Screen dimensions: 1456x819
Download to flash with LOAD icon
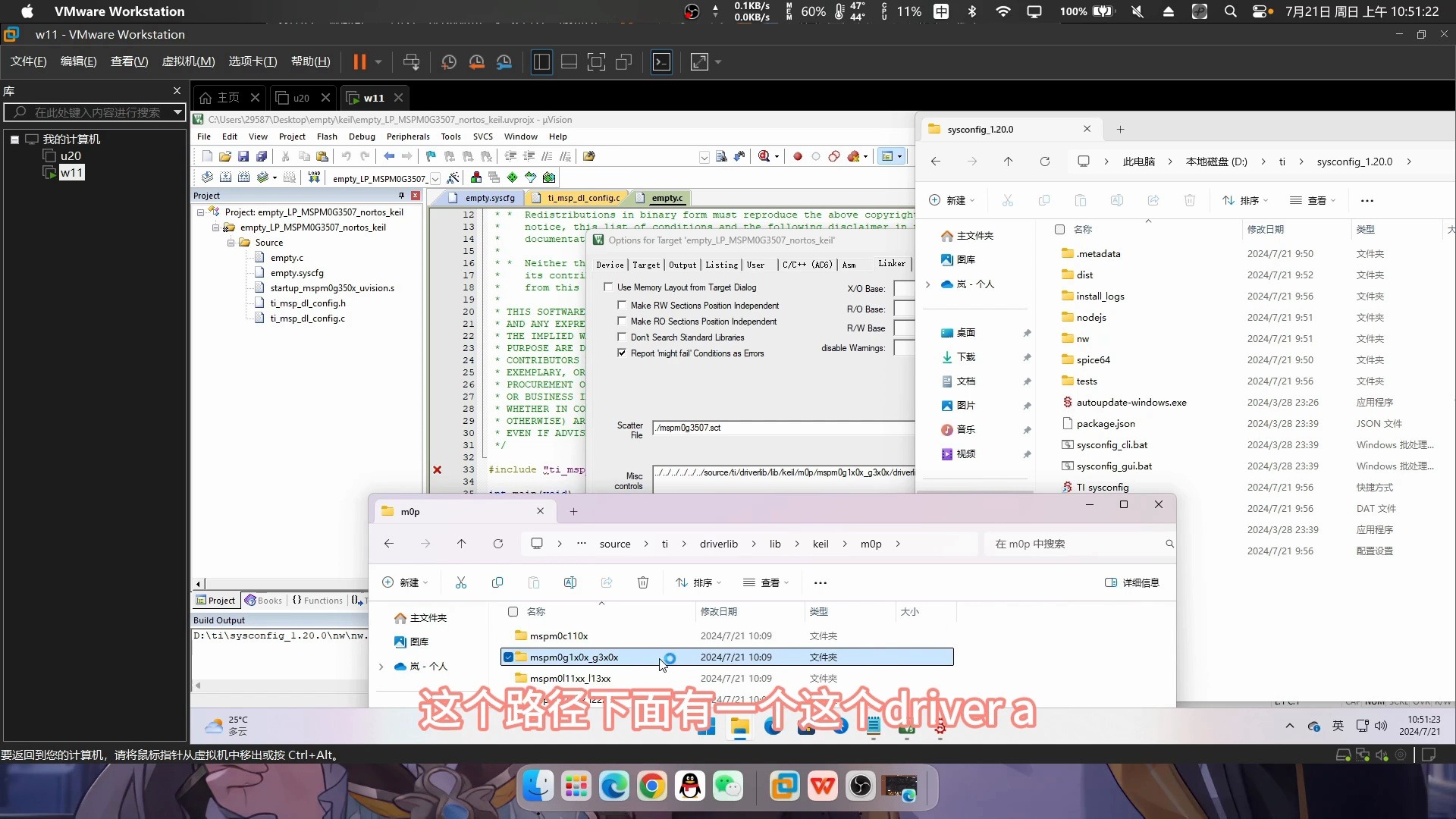click(314, 177)
